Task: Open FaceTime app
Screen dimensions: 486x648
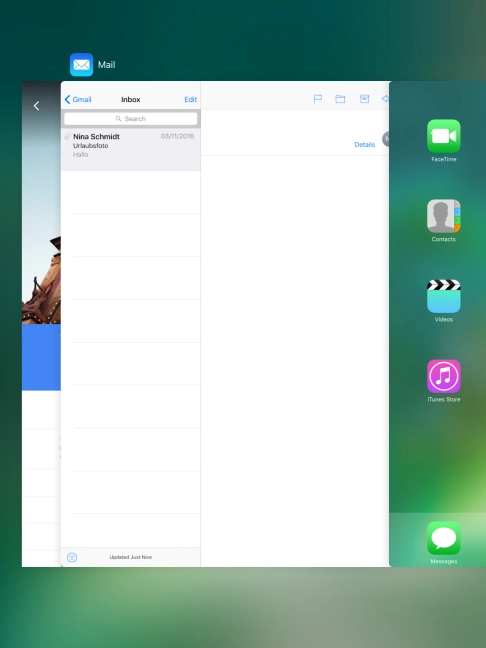Action: [x=443, y=136]
